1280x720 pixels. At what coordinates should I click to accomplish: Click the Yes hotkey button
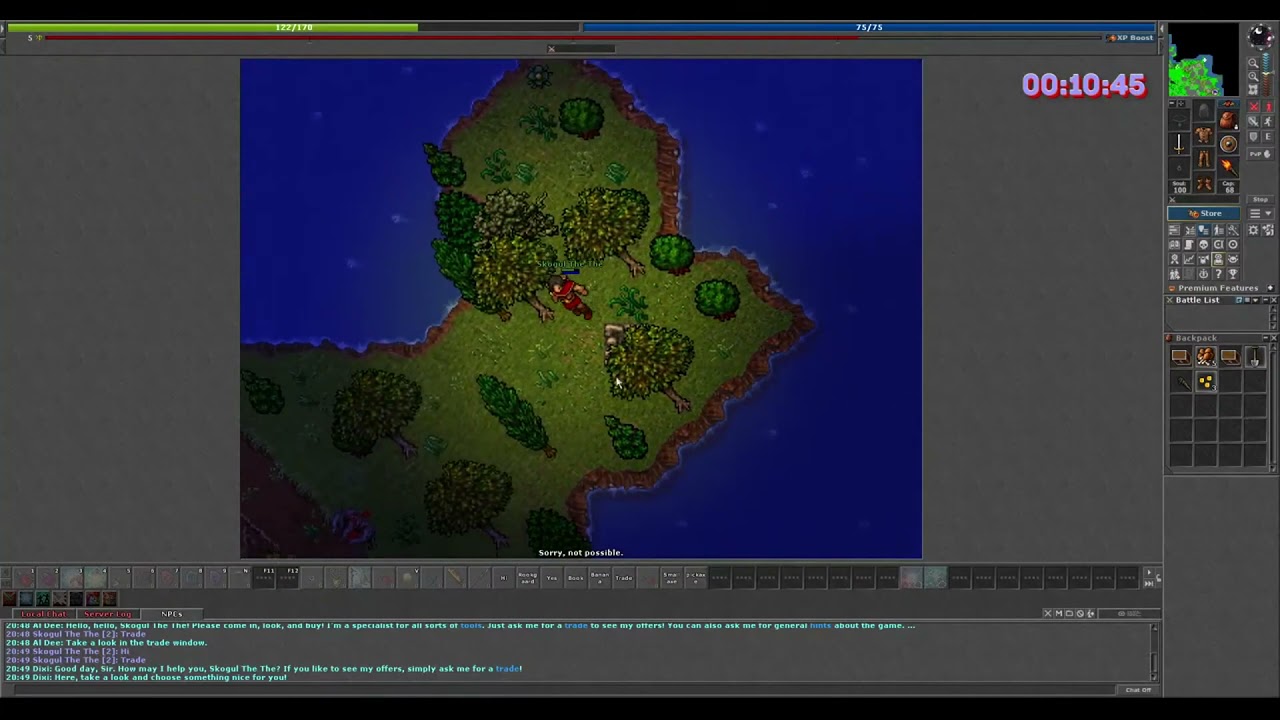[x=552, y=577]
